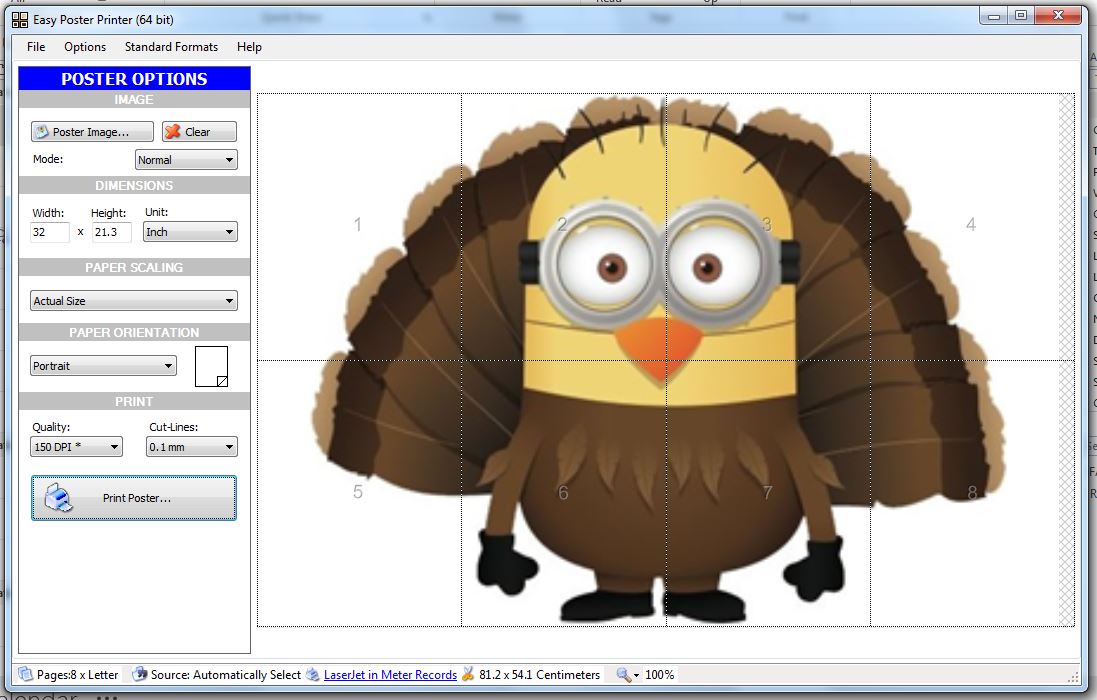Open the Mode dropdown set to Normal
This screenshot has width=1097, height=700.
pos(186,159)
